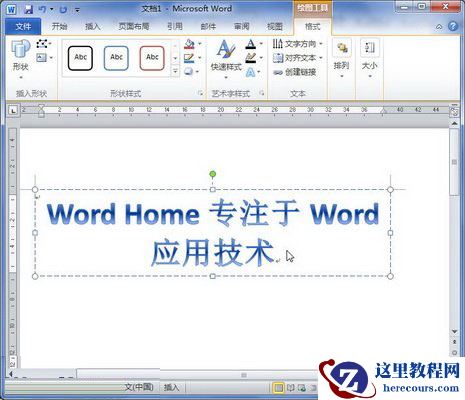
Task: Click the Word Help question mark icon
Action: point(453,26)
